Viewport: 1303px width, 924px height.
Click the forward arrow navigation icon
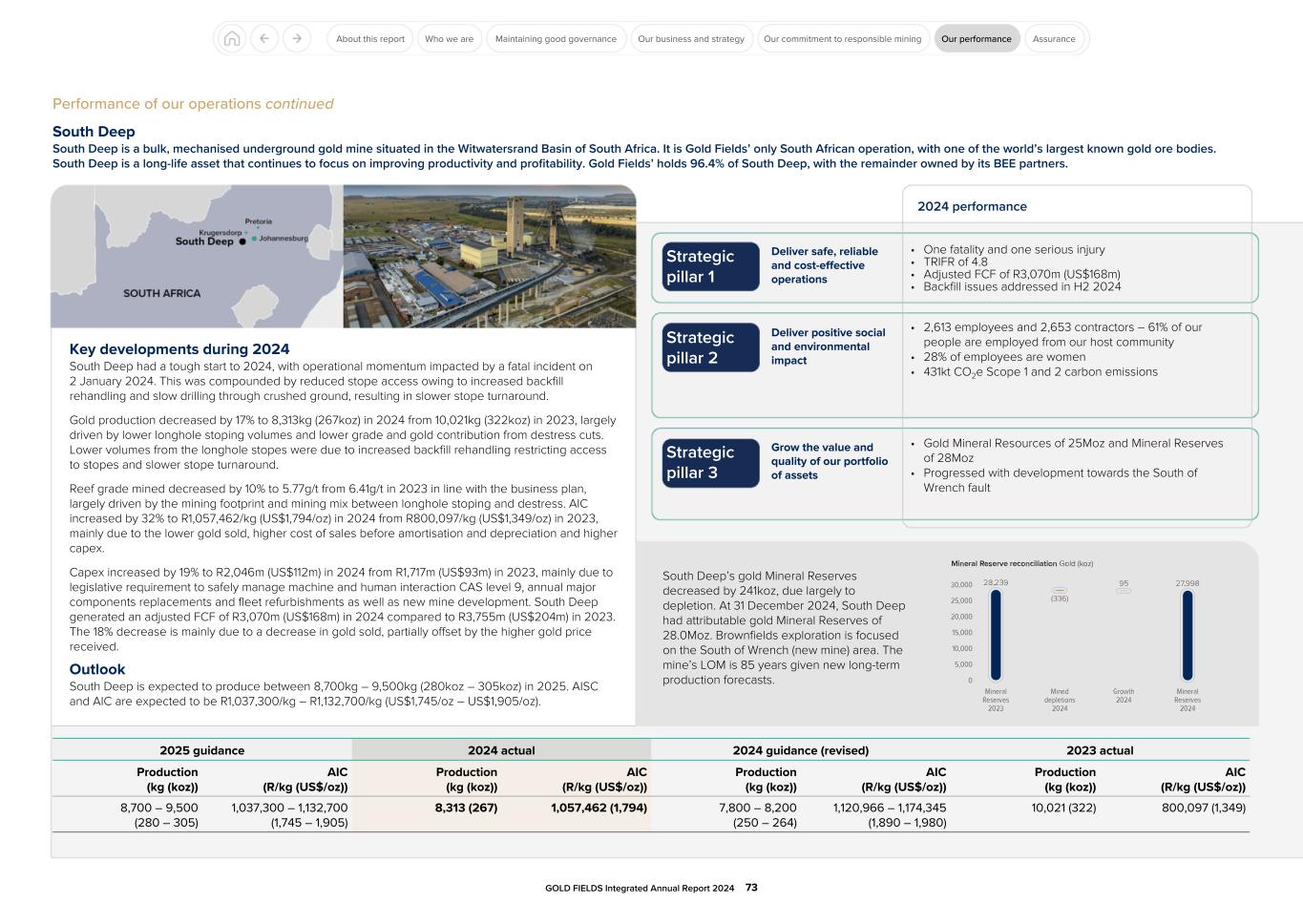tap(295, 38)
